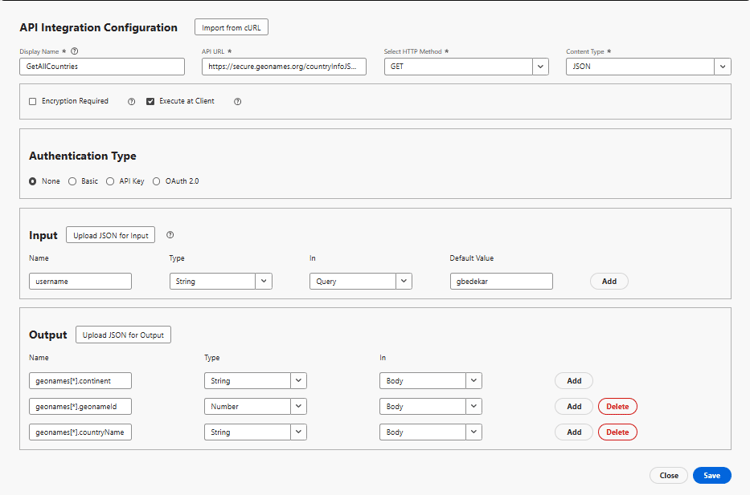This screenshot has width=750, height=495.
Task: Open help icon beside Encryption Required
Action: 132,101
